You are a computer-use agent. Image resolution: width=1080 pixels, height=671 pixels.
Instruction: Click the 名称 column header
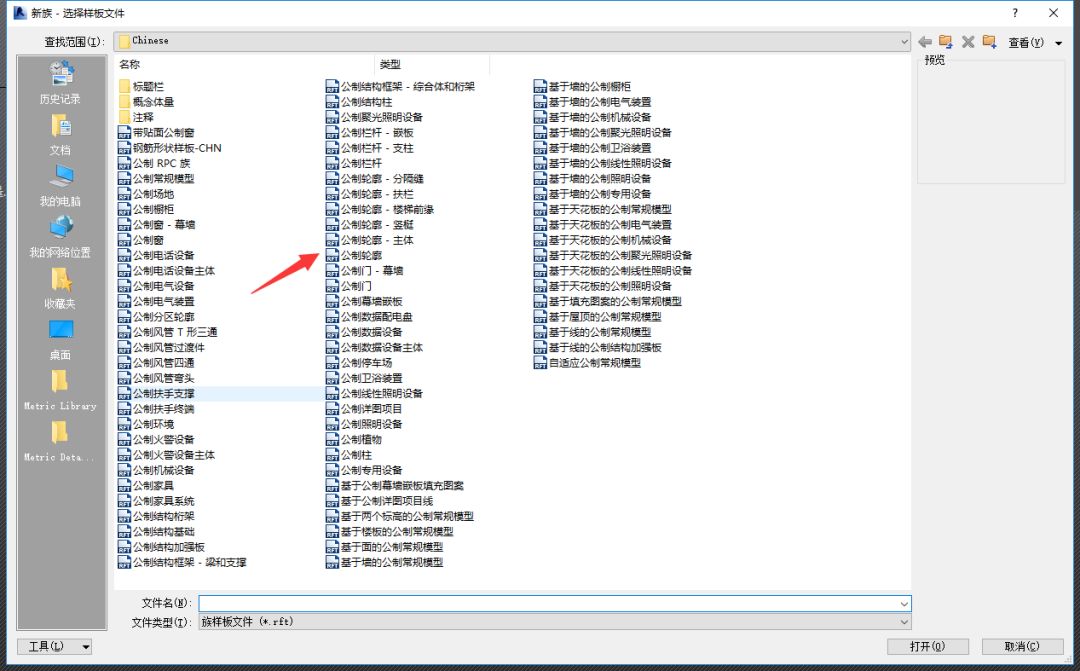[x=129, y=64]
